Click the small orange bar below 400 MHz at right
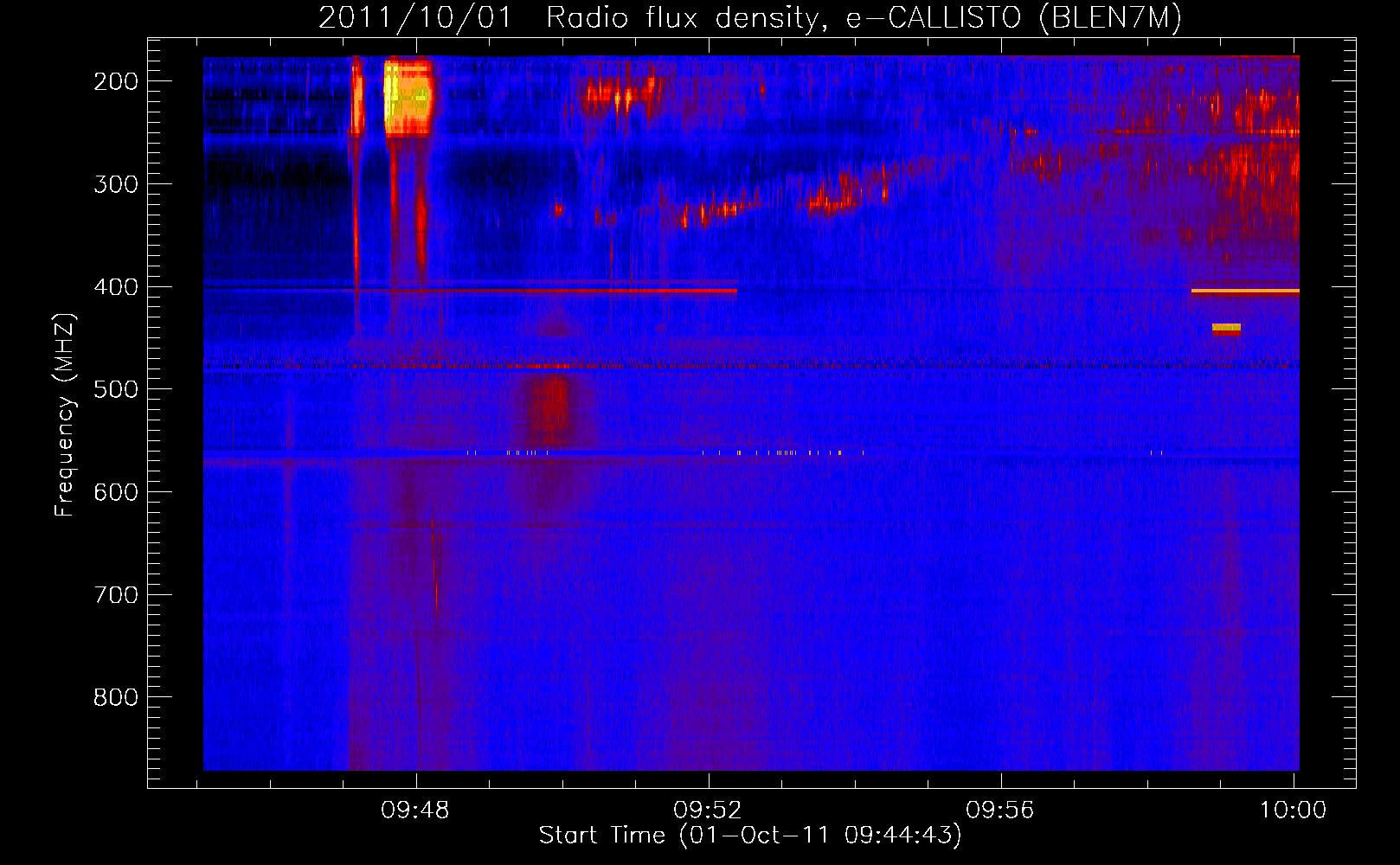The width and height of the screenshot is (1400, 865). click(x=1226, y=328)
